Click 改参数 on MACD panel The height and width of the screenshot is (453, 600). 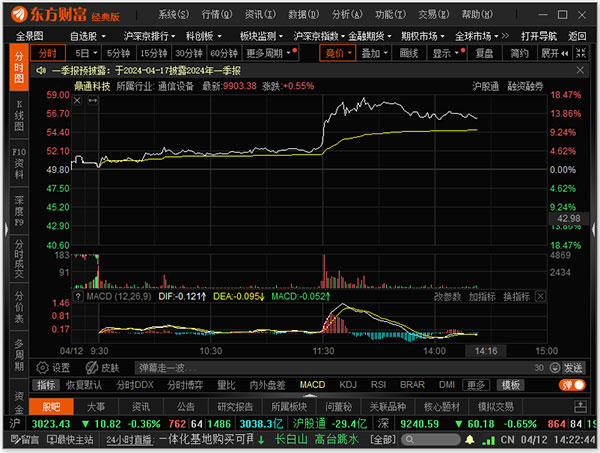pyautogui.click(x=447, y=296)
